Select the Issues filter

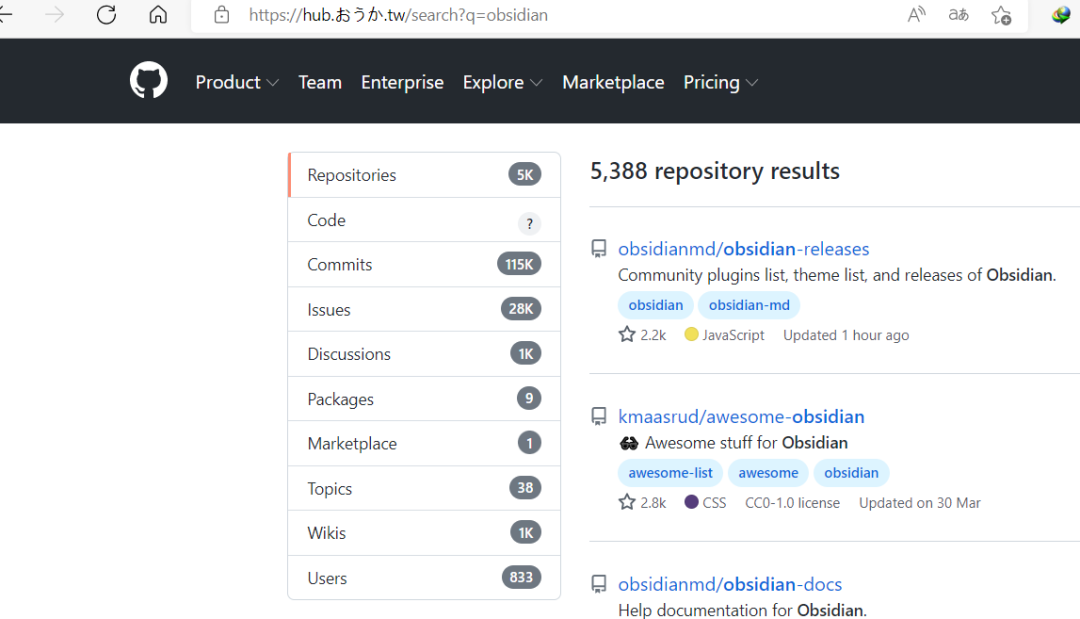tap(424, 310)
